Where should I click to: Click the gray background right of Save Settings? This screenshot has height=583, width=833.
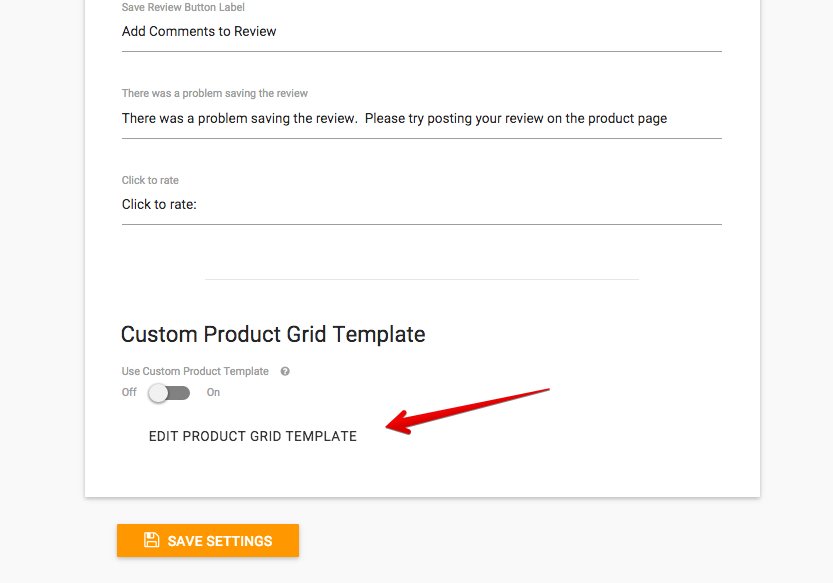tap(560, 540)
